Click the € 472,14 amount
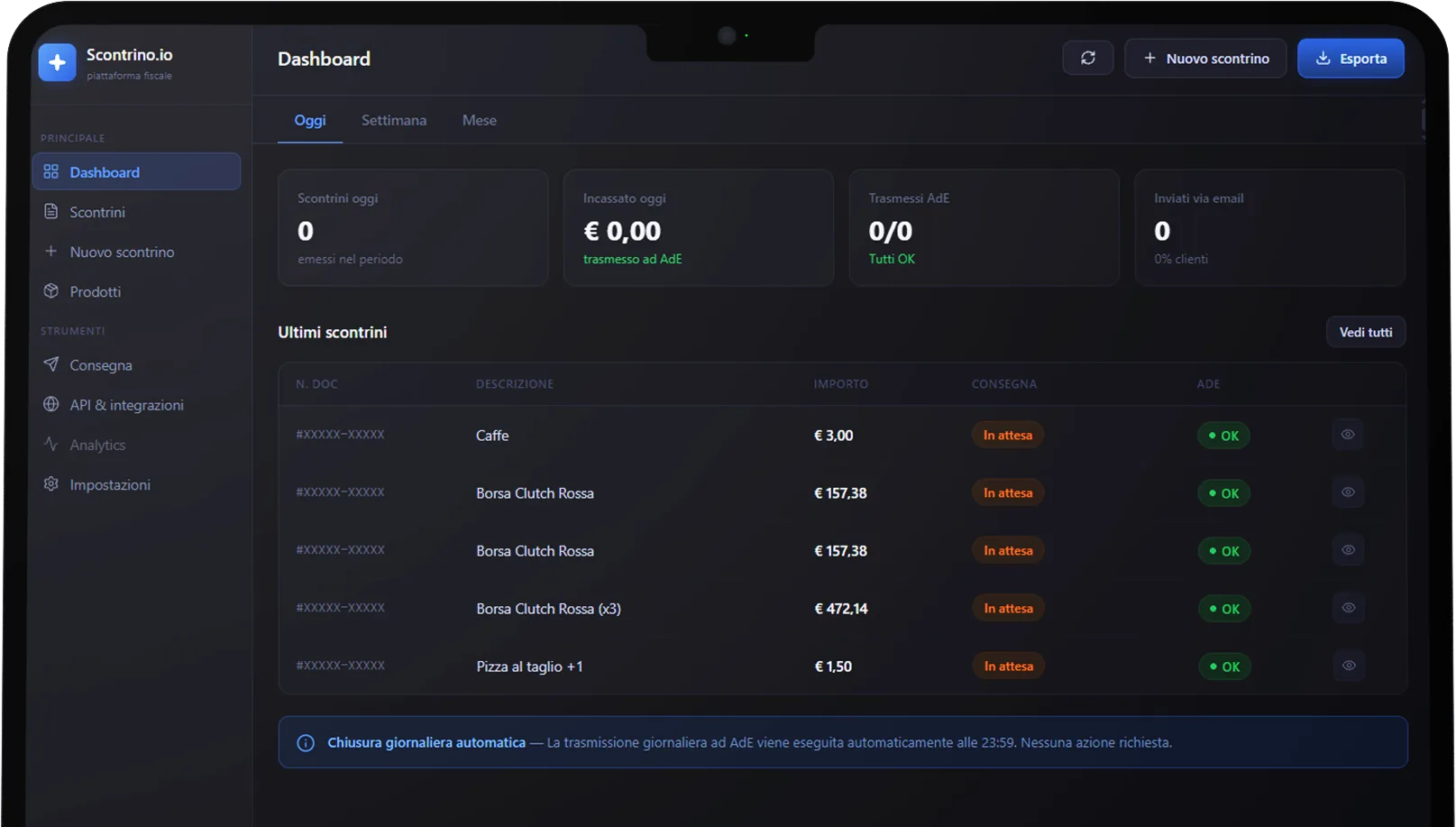1456x827 pixels. click(x=841, y=609)
